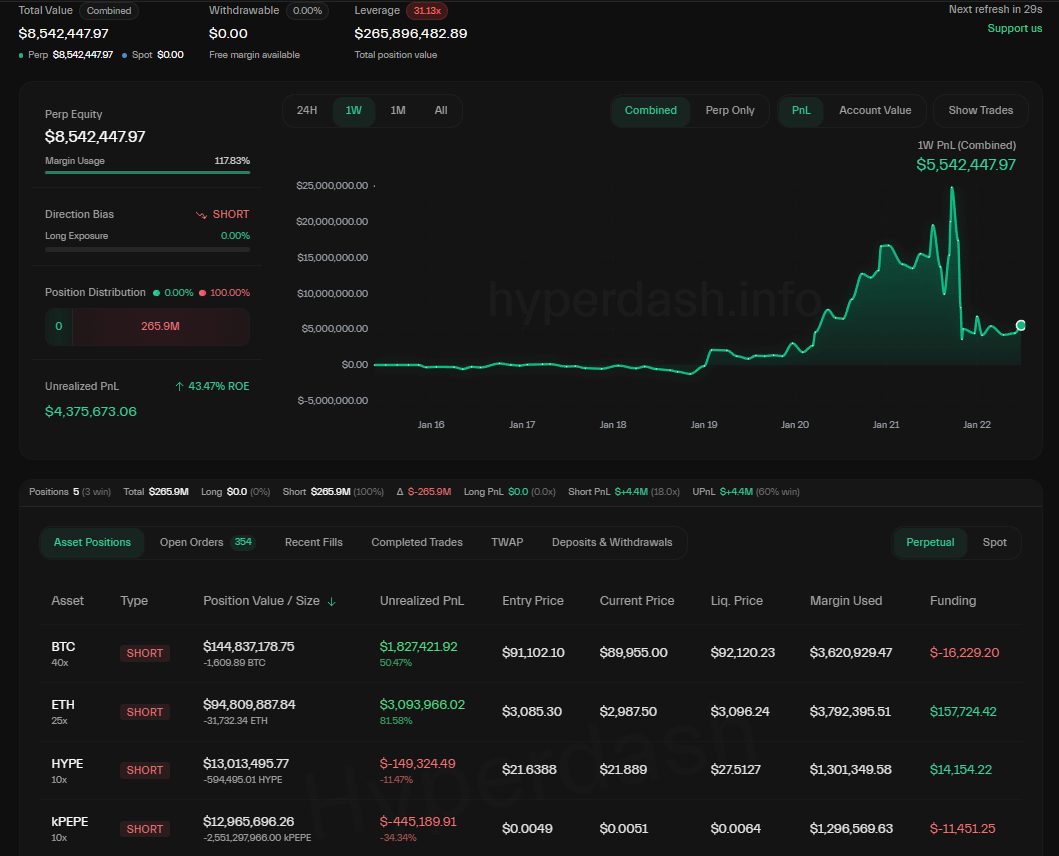
Task: Open the Recent Fills tab
Action: click(313, 543)
